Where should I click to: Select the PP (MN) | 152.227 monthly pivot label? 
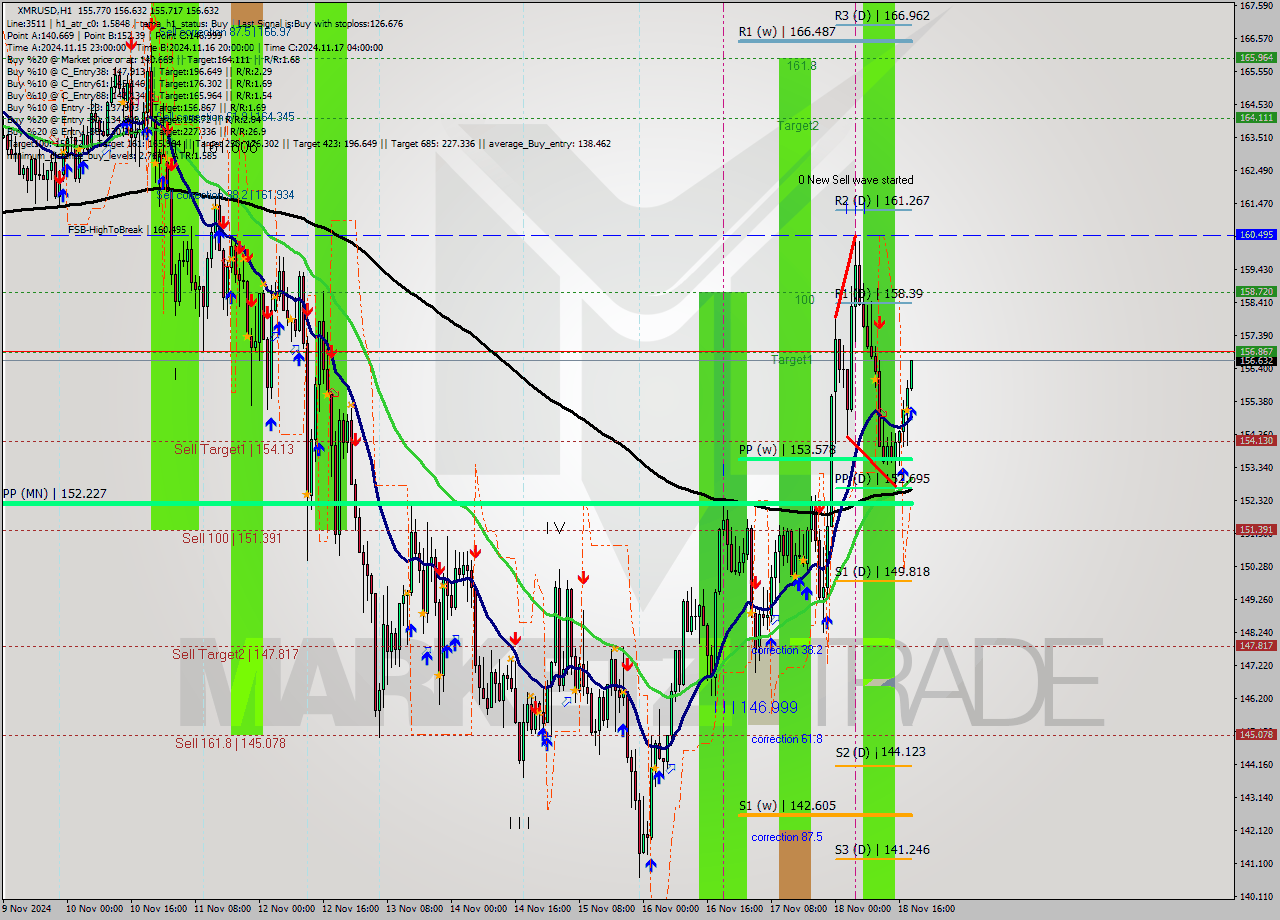point(54,494)
